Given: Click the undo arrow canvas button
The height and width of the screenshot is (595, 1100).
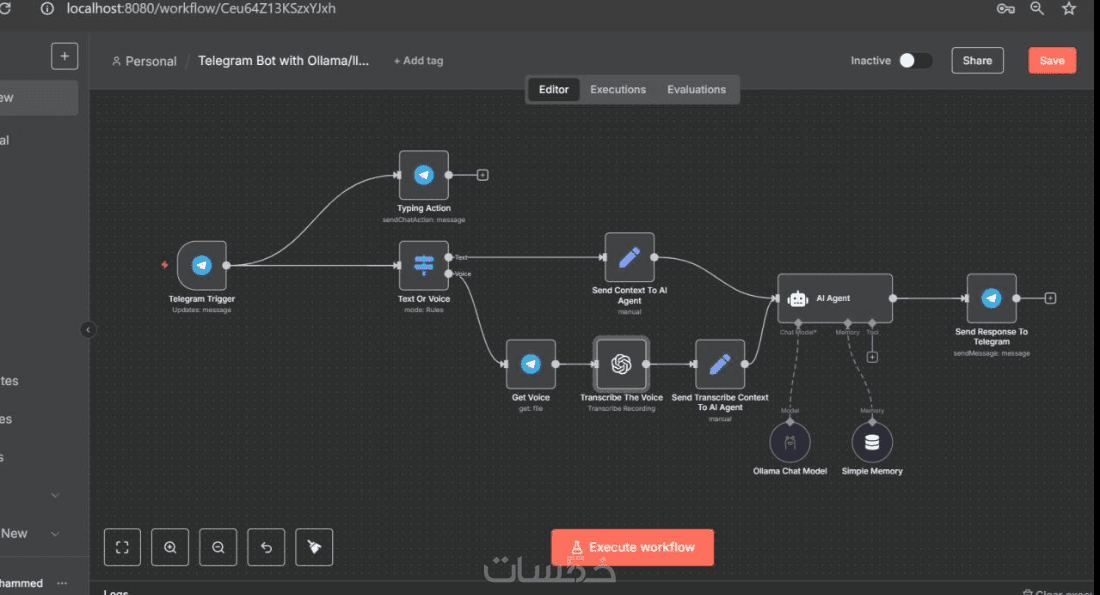Looking at the screenshot, I should pyautogui.click(x=266, y=547).
